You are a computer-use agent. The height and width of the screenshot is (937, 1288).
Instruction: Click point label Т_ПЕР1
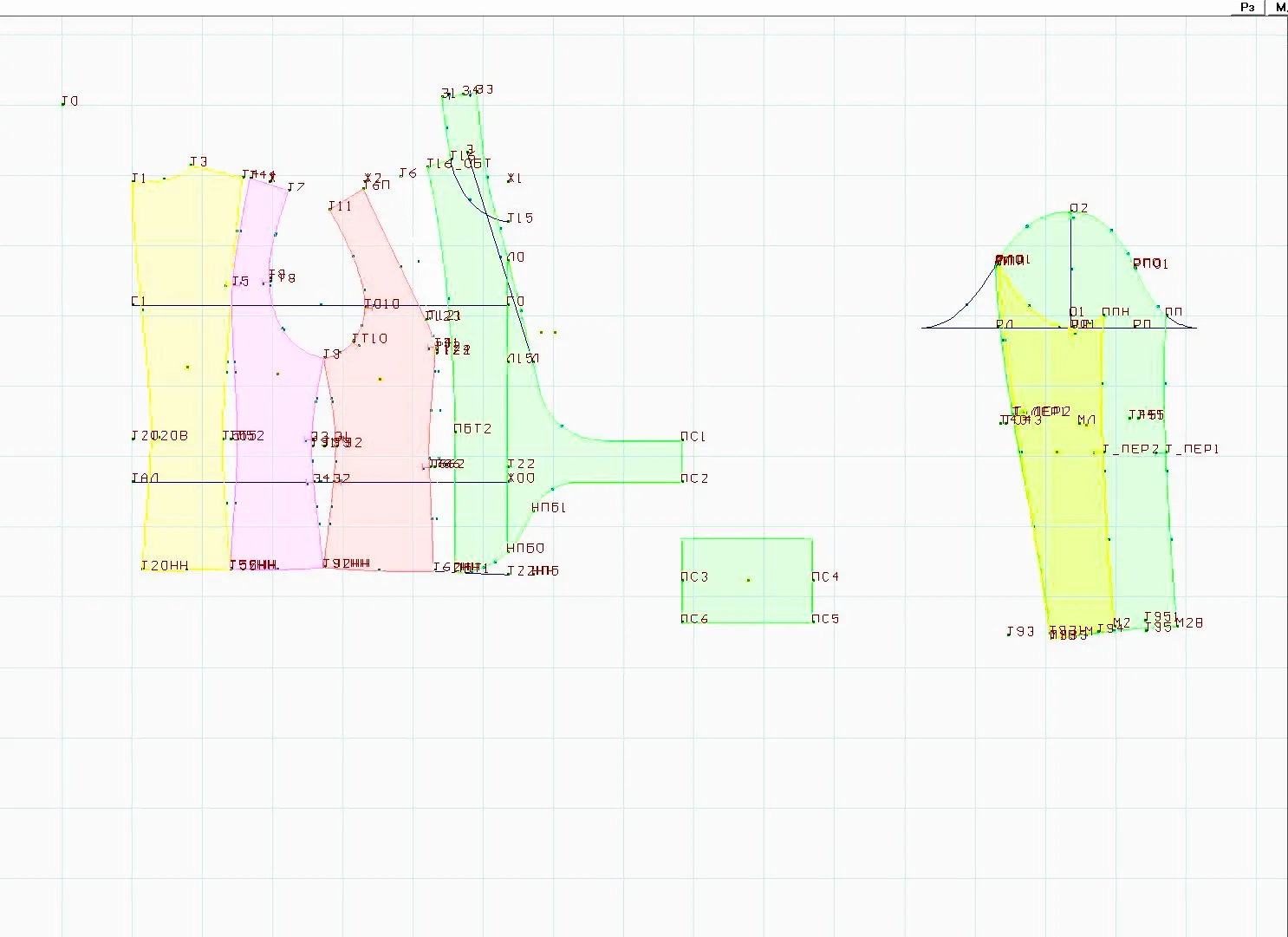[x=1193, y=450]
